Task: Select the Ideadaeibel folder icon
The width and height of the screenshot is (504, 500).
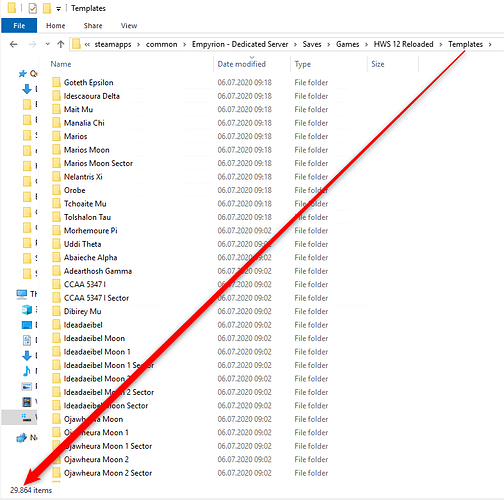Action: [56, 324]
